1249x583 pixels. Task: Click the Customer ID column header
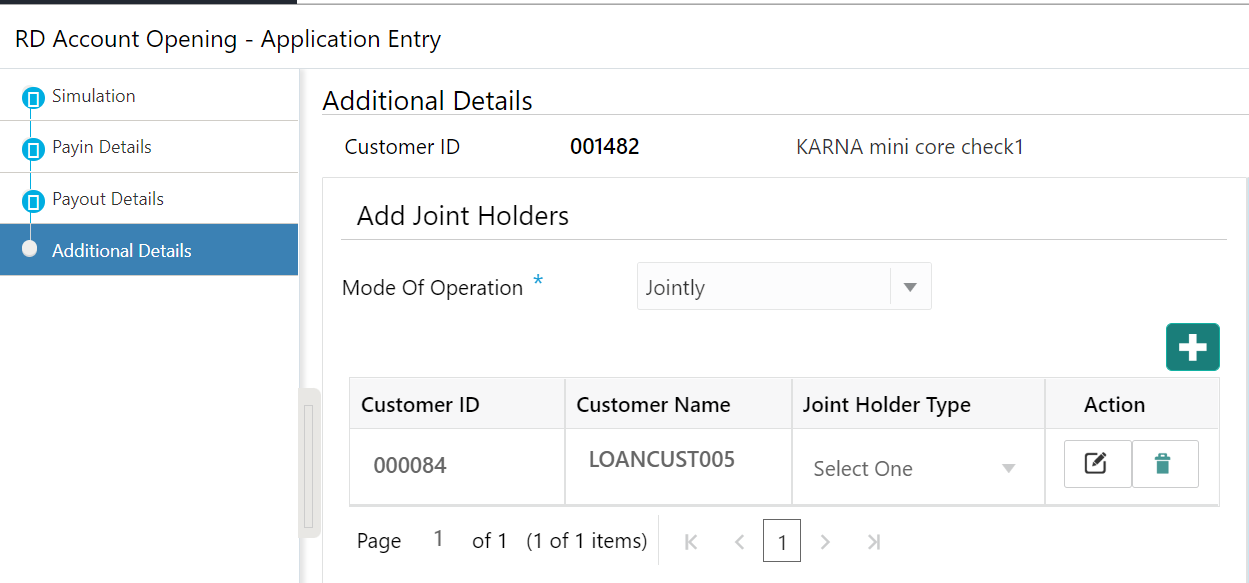[x=457, y=404]
